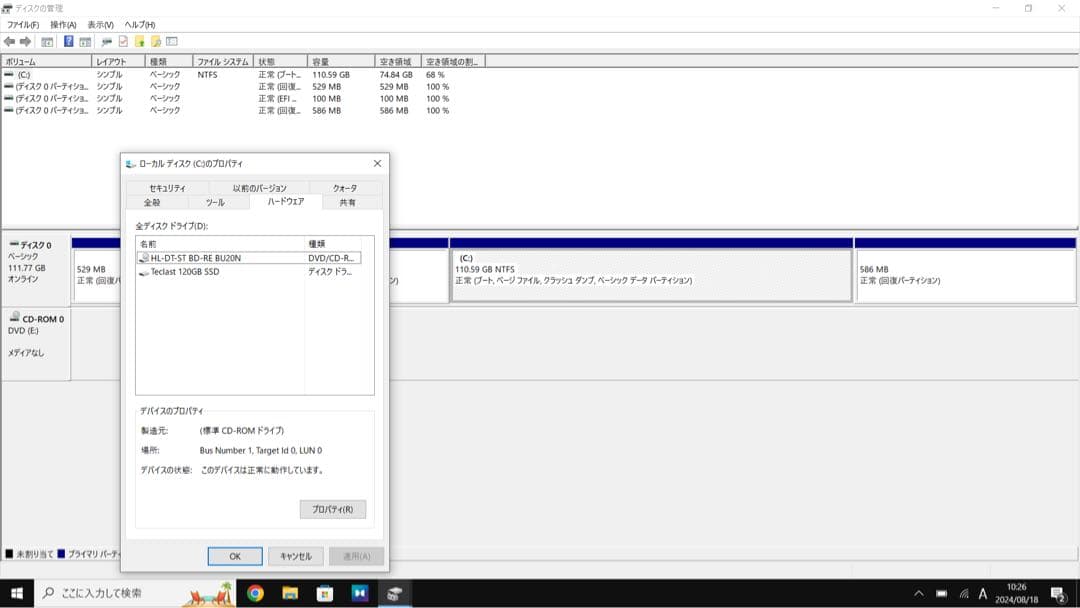The image size is (1080, 608).
Task: Select Teclast 120GB SSD in the drive list
Action: coord(184,272)
